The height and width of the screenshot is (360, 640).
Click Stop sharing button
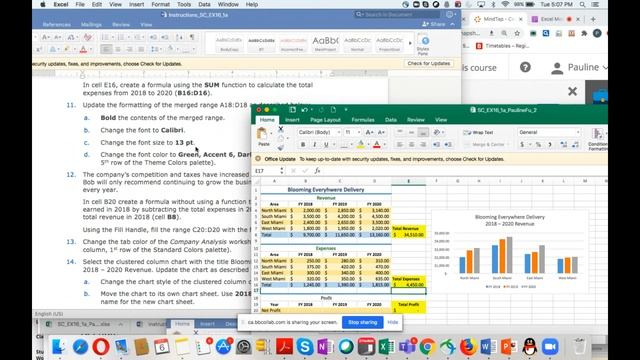tap(362, 322)
